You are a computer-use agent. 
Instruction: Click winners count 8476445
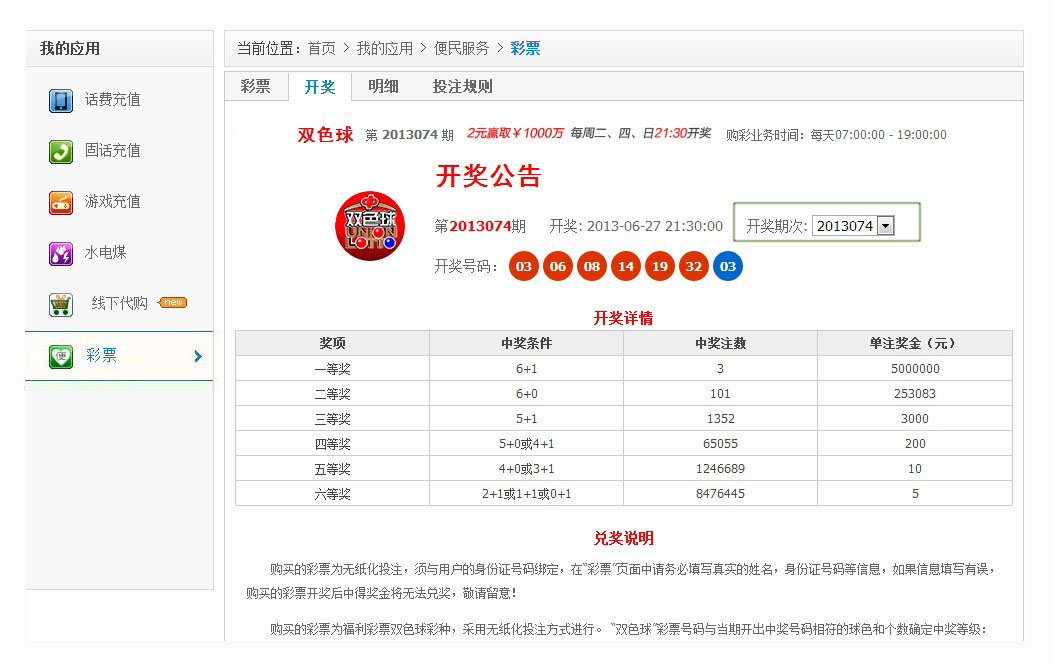[720, 494]
